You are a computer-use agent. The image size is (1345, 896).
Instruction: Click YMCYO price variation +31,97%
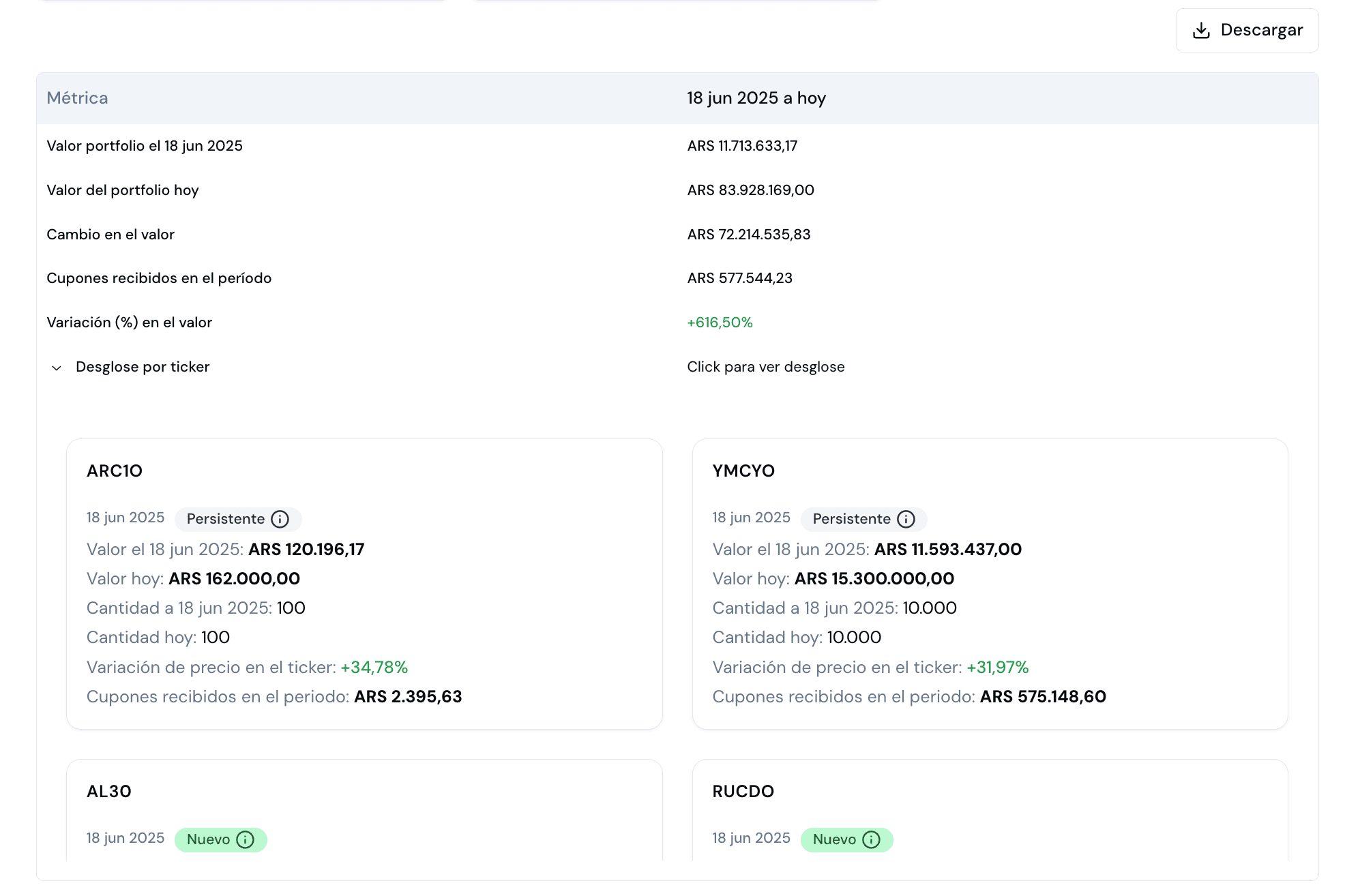pos(998,668)
